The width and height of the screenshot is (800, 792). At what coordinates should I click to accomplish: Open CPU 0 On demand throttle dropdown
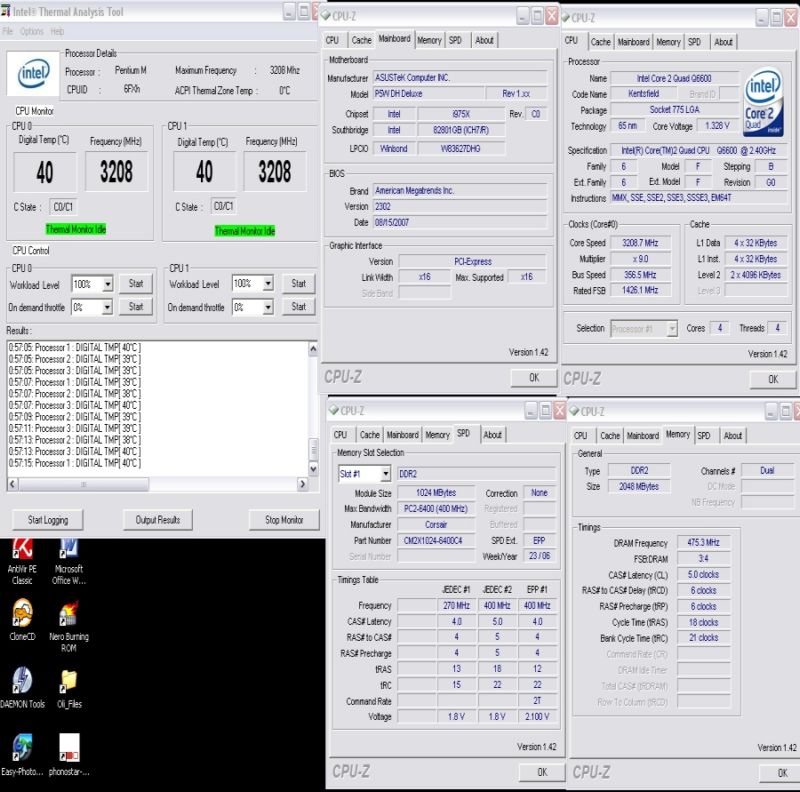[107, 307]
